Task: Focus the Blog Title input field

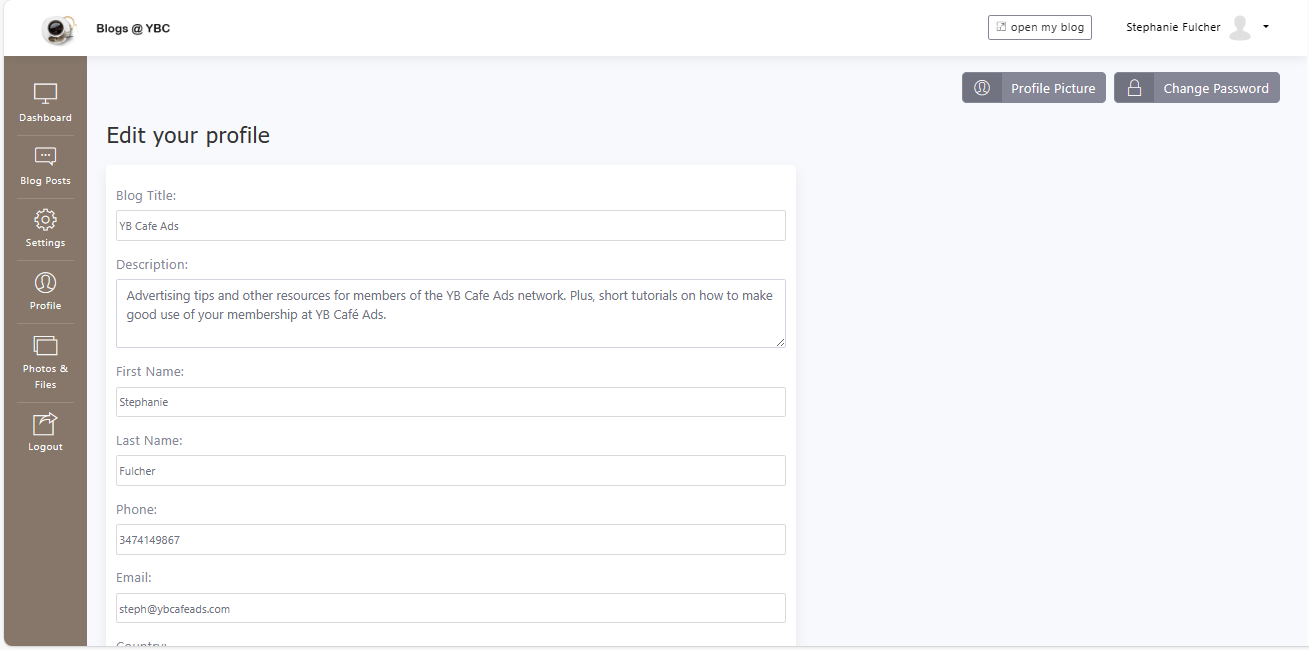Action: [451, 226]
